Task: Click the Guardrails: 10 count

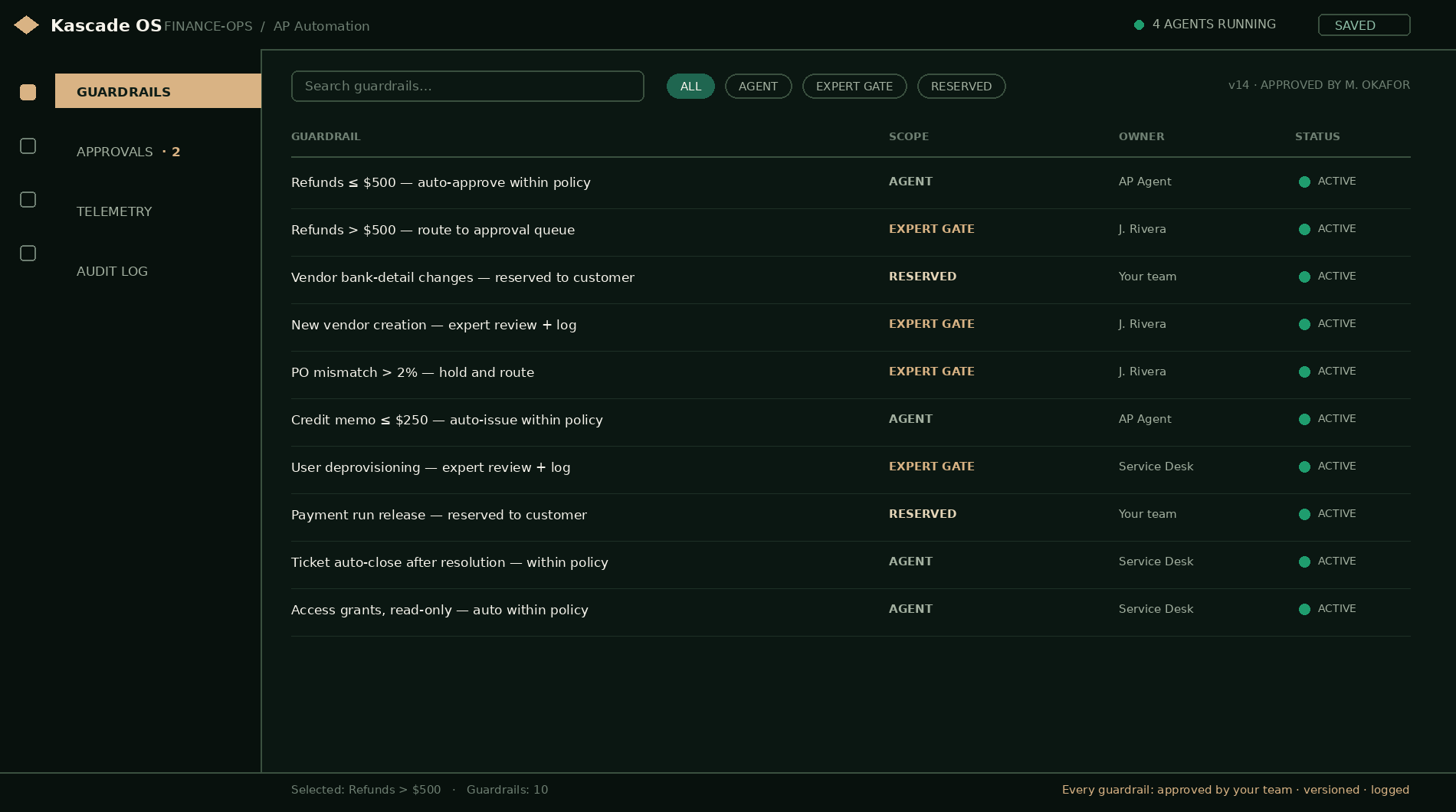Action: point(507,790)
